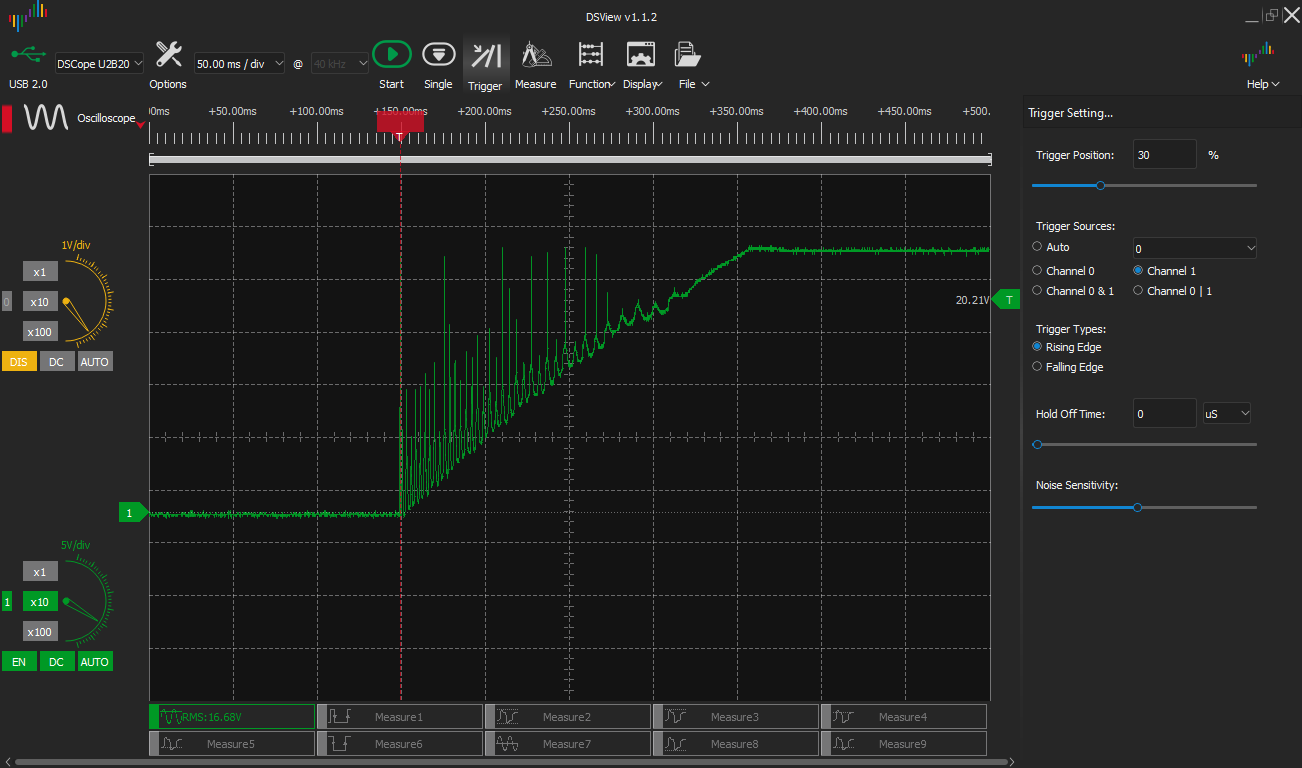Expand the File menu arrow
This screenshot has height=768, width=1302.
(x=706, y=85)
